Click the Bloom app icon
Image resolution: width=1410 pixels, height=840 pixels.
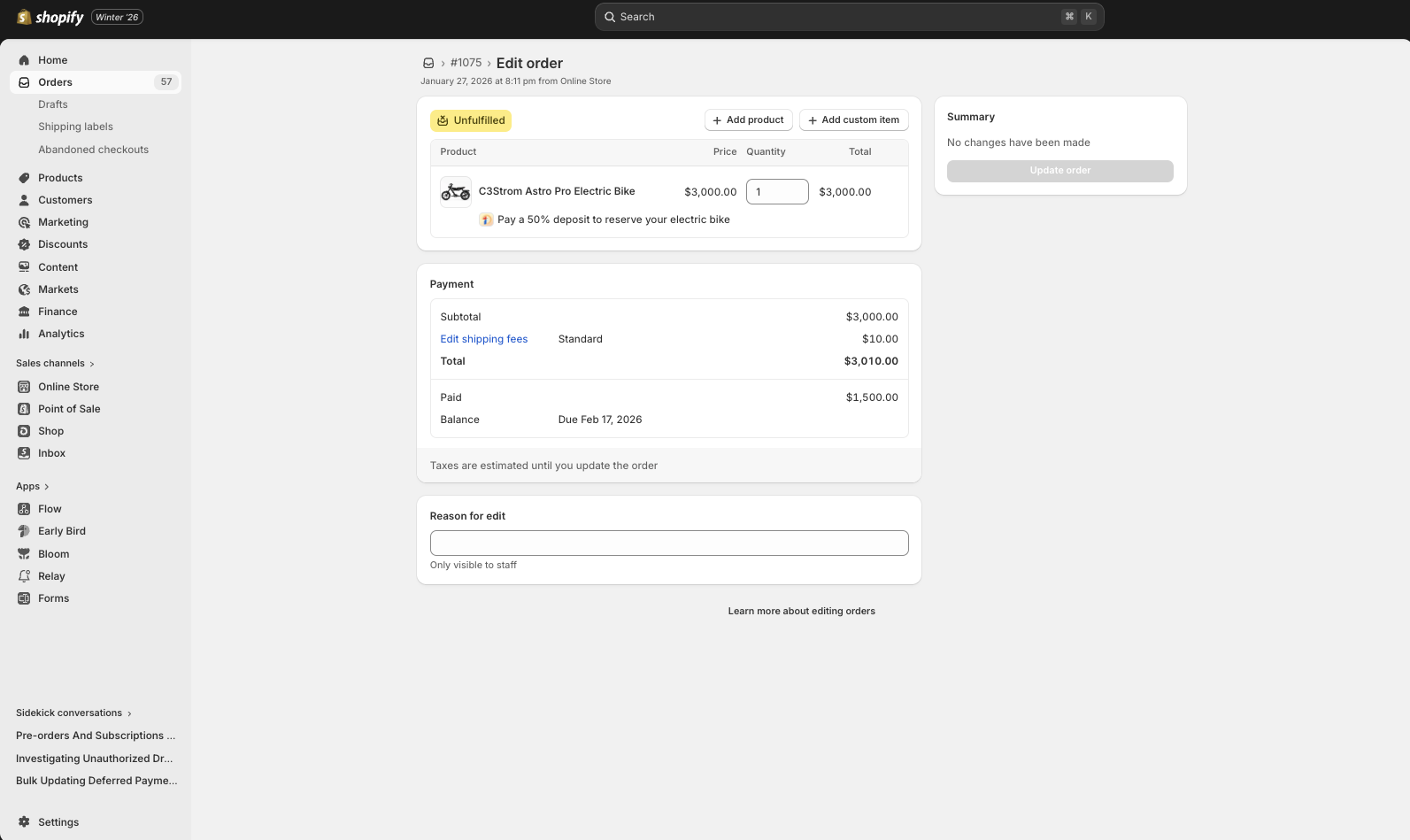pos(24,554)
